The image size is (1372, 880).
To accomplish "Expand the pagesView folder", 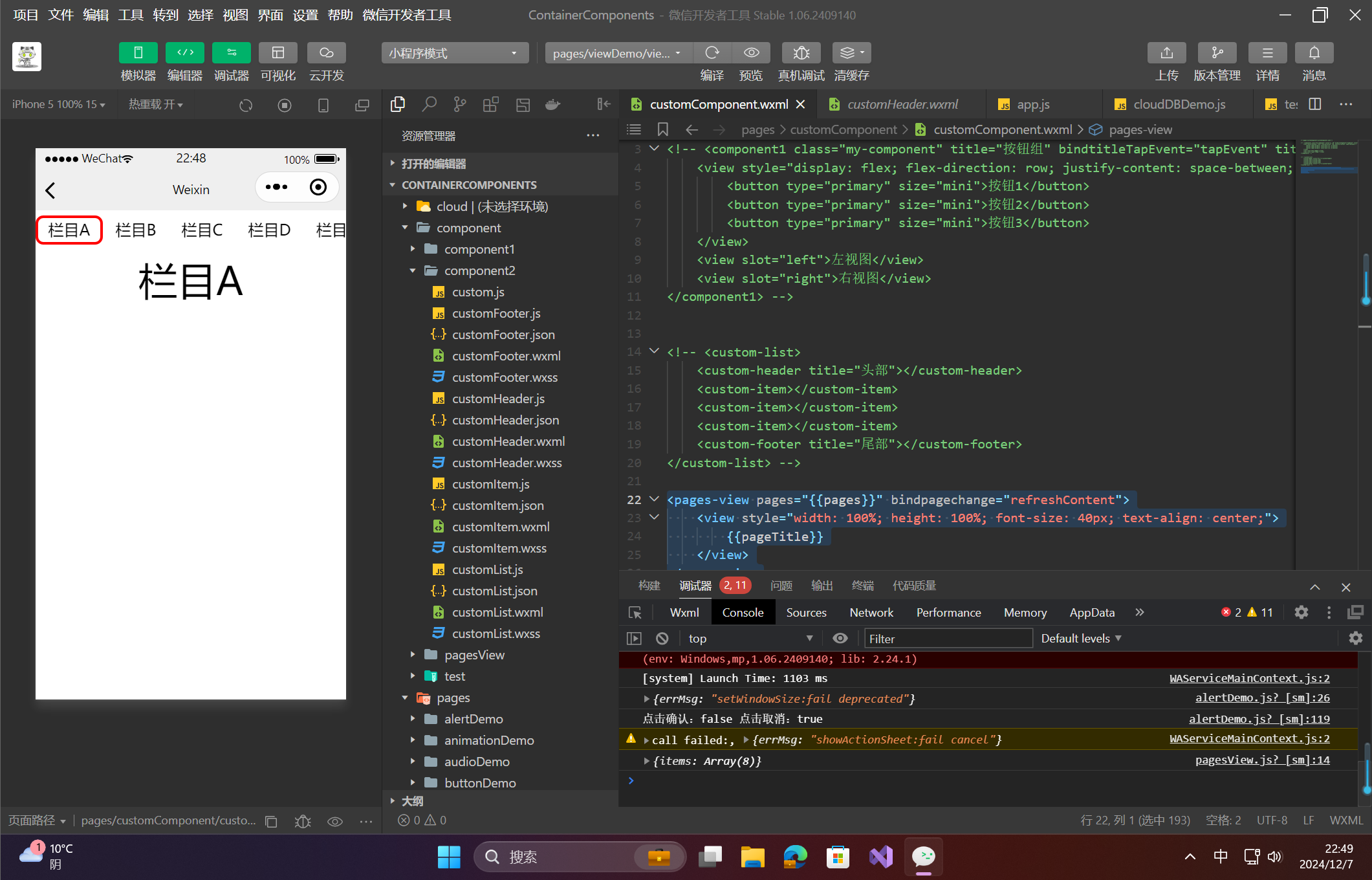I will pos(474,655).
